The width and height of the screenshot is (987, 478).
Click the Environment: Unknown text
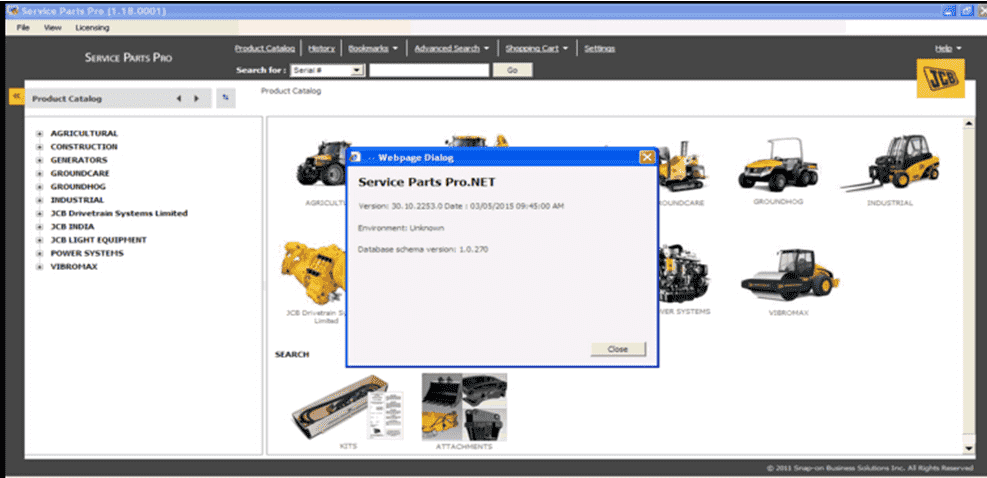pos(401,228)
